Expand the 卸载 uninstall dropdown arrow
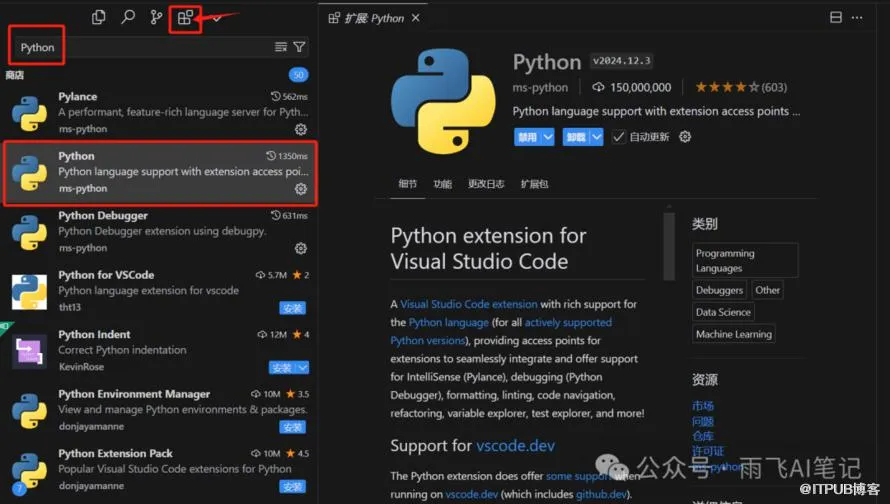This screenshot has width=890, height=504. 597,137
